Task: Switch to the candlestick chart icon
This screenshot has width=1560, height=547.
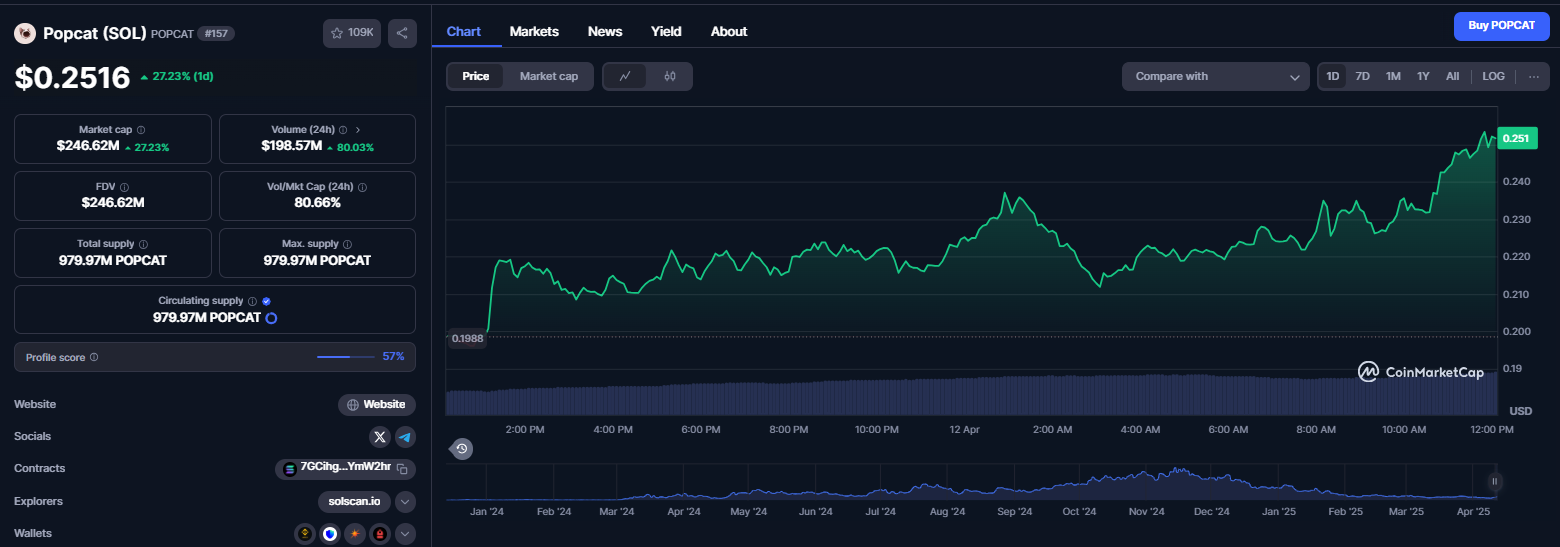Action: [670, 76]
